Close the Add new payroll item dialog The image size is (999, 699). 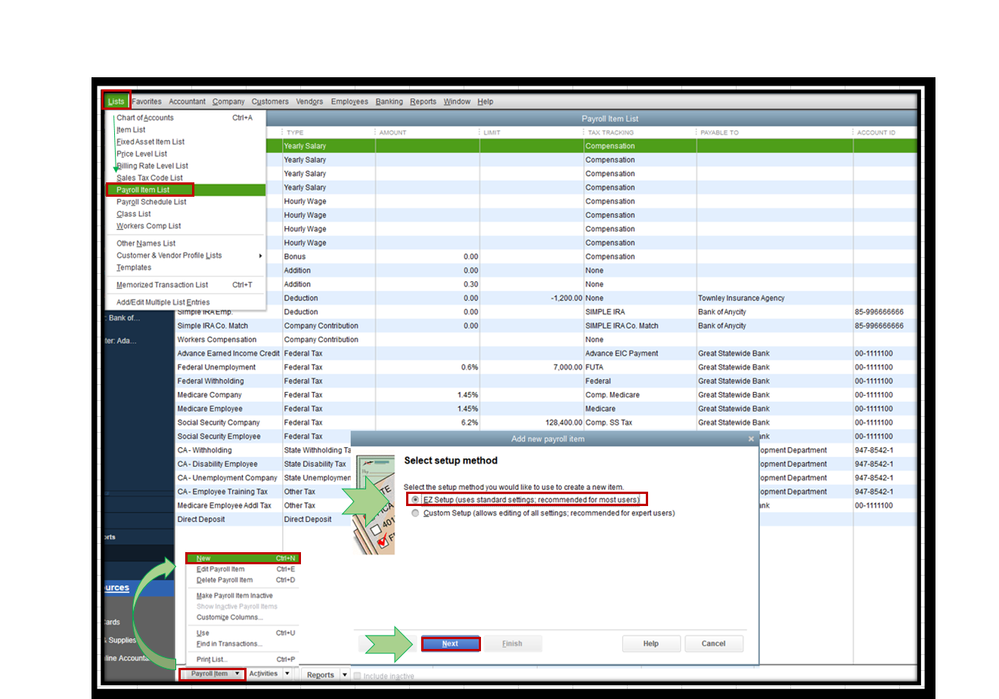click(x=751, y=439)
